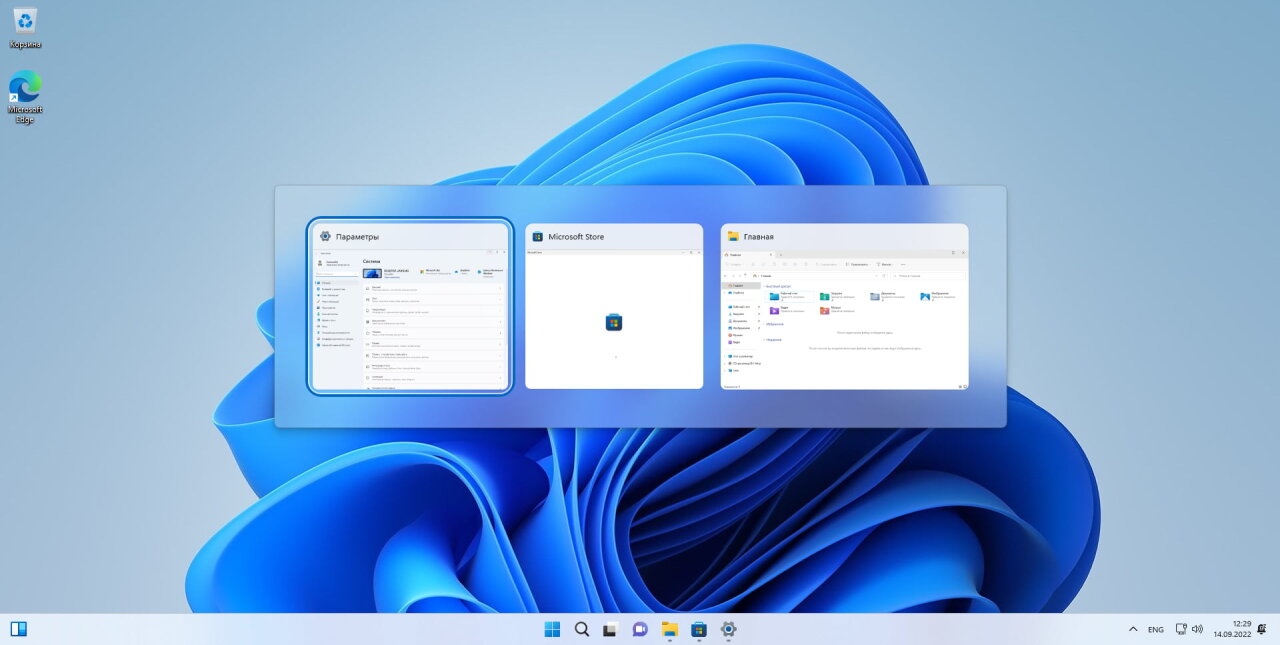Open the Chat app on the taskbar
Viewport: 1280px width, 645px height.
pos(640,629)
